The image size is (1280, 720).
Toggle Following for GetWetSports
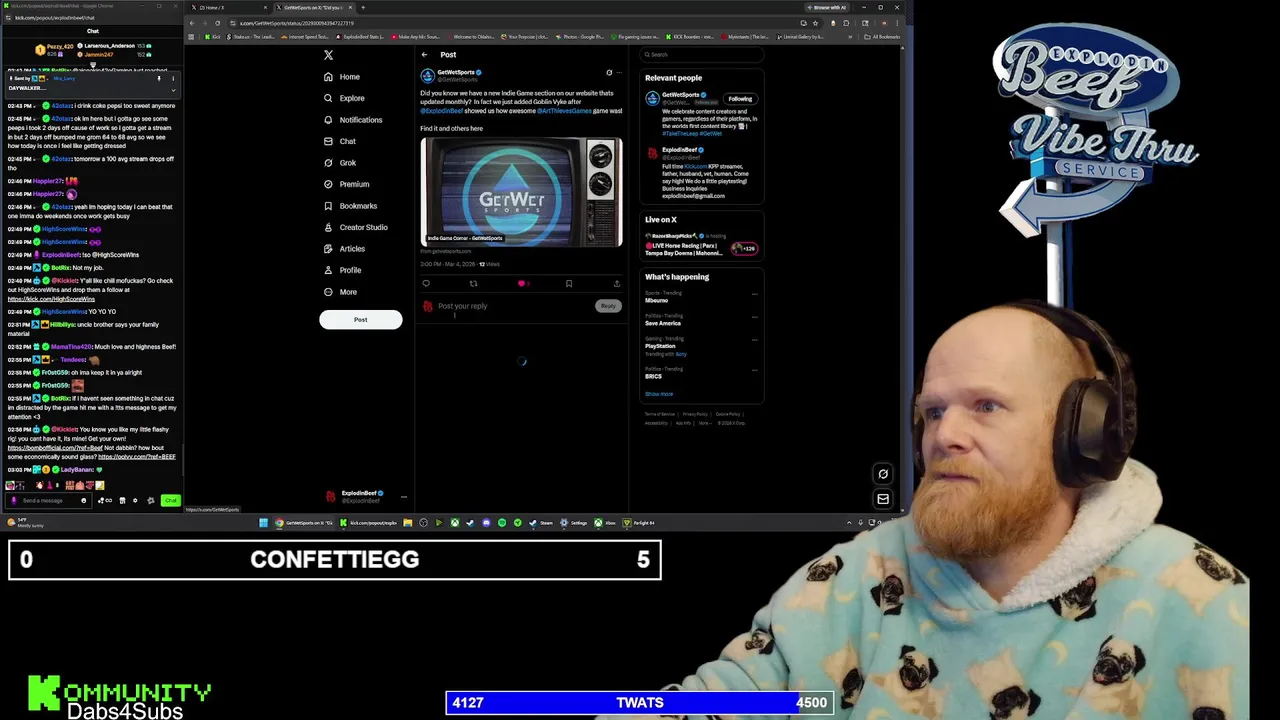pyautogui.click(x=740, y=99)
